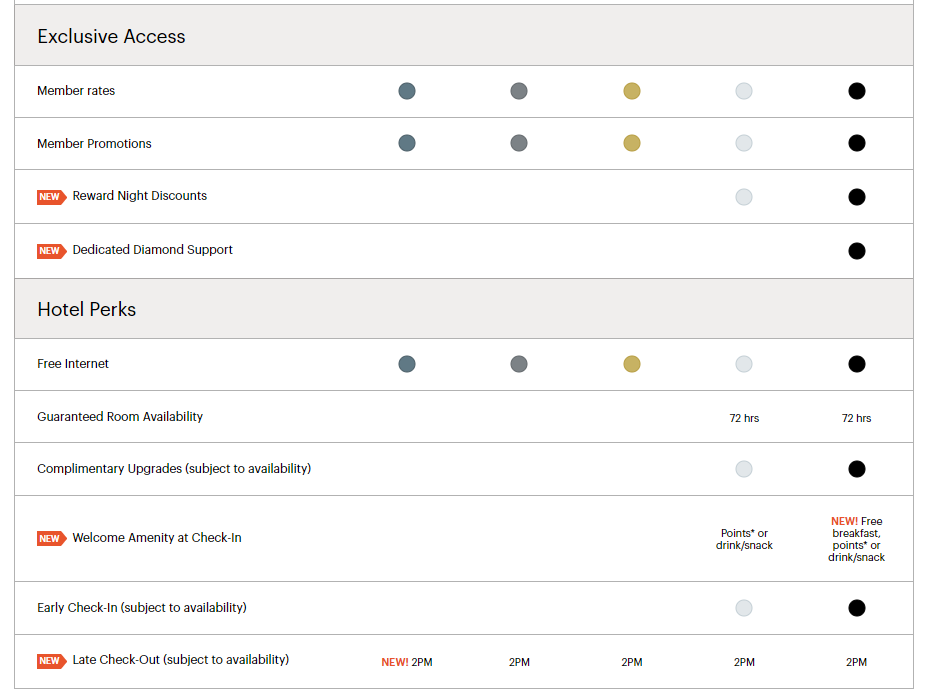The width and height of the screenshot is (926, 696).
Task: Click the blue dot for Member rates
Action: click(407, 90)
